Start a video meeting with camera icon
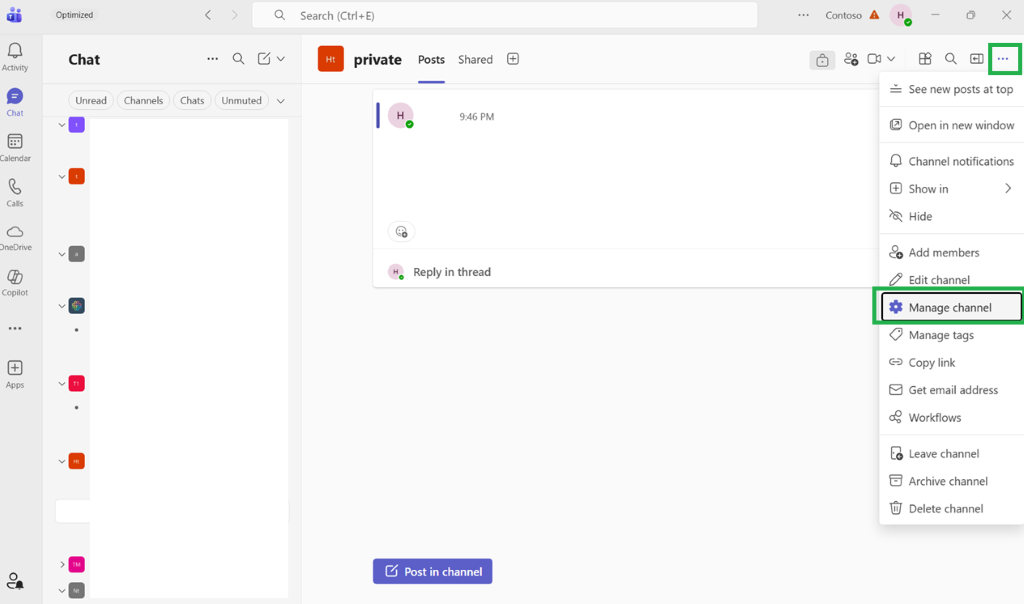 pos(874,59)
